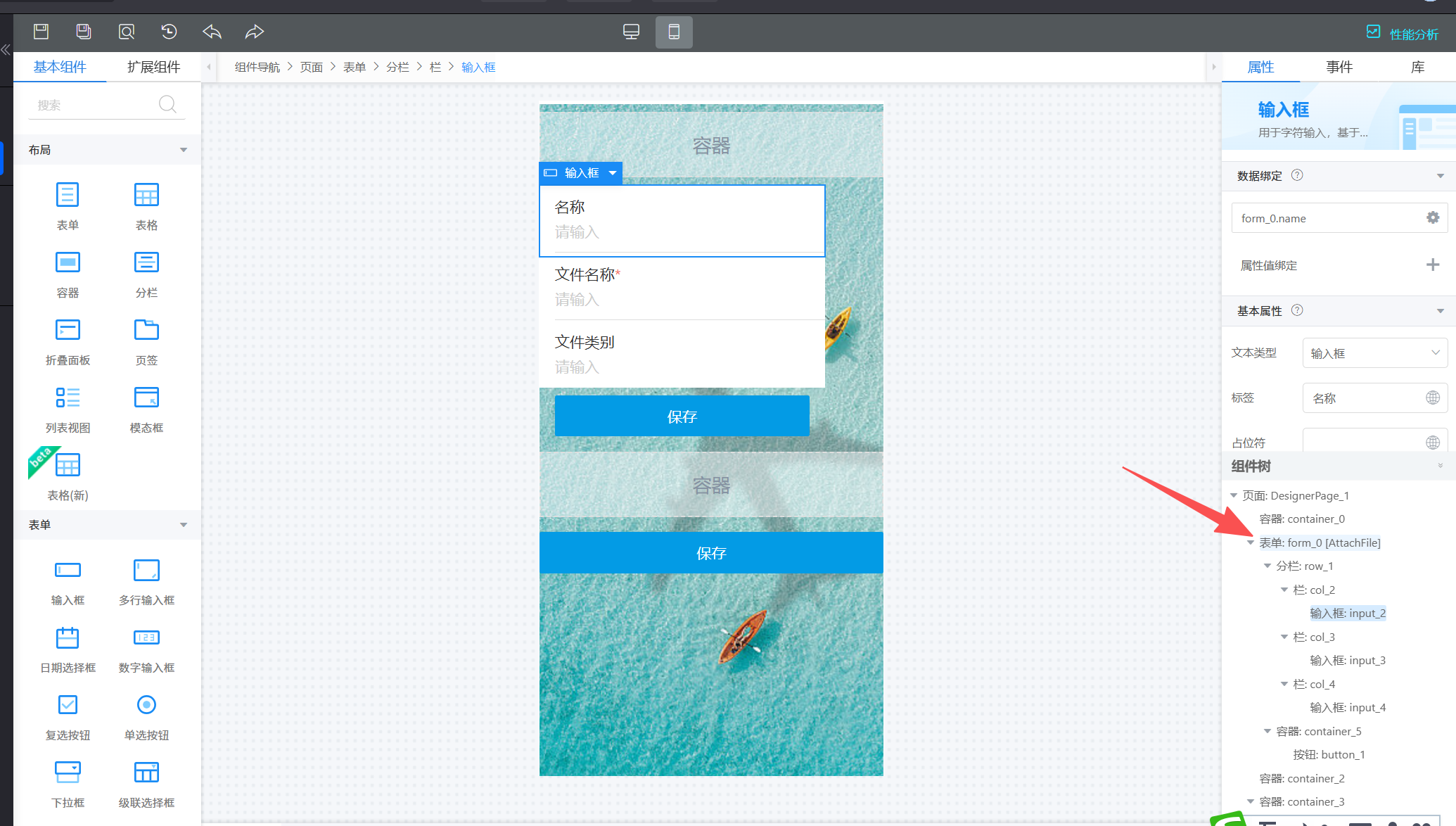Add 属性值绑定 with plus icon

coord(1433,265)
